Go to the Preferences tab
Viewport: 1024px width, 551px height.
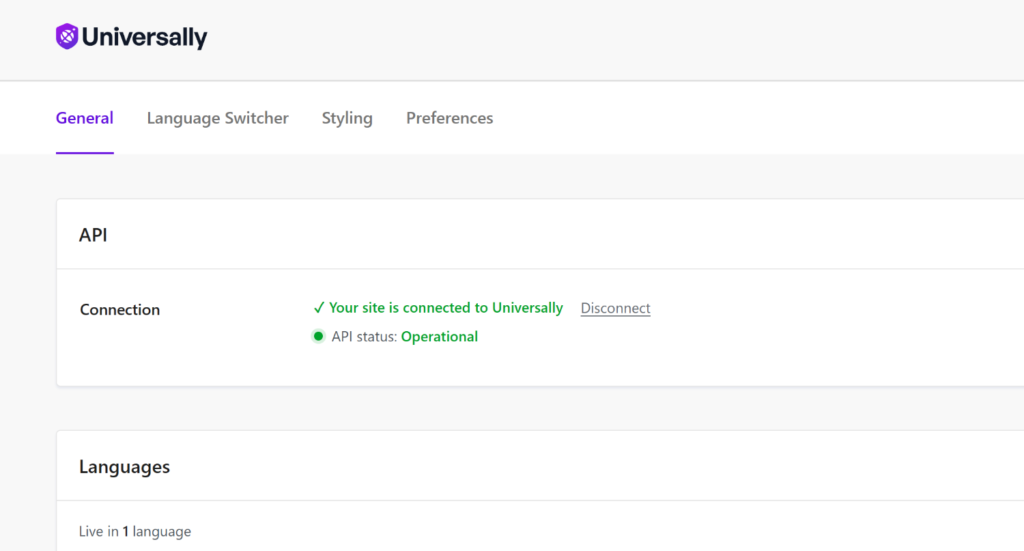(x=449, y=118)
